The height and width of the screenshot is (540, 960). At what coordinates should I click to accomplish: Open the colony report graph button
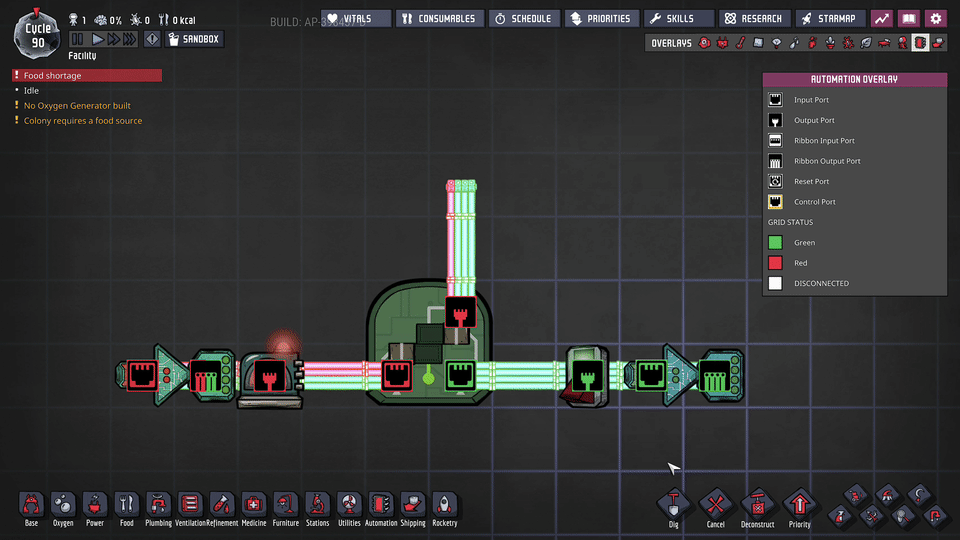coord(881,18)
